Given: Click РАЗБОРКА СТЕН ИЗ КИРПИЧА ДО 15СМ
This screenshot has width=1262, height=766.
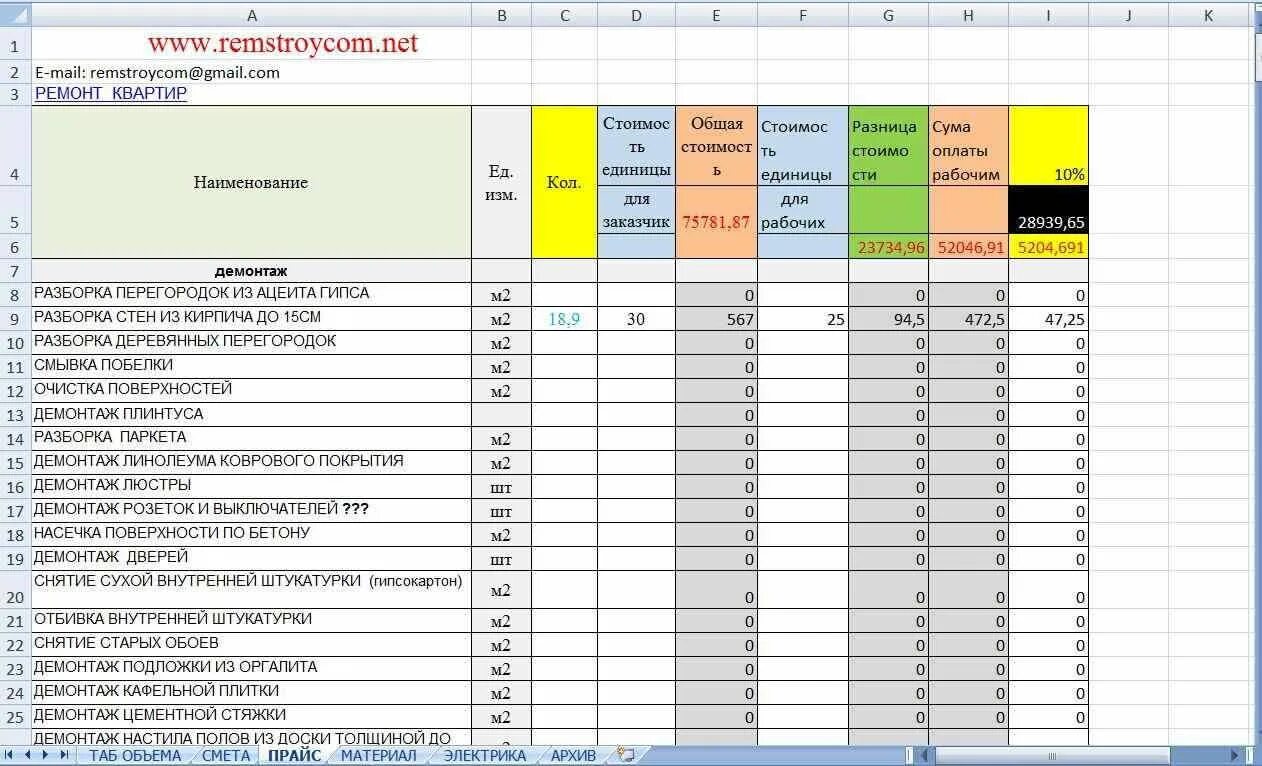Looking at the screenshot, I should (251, 319).
